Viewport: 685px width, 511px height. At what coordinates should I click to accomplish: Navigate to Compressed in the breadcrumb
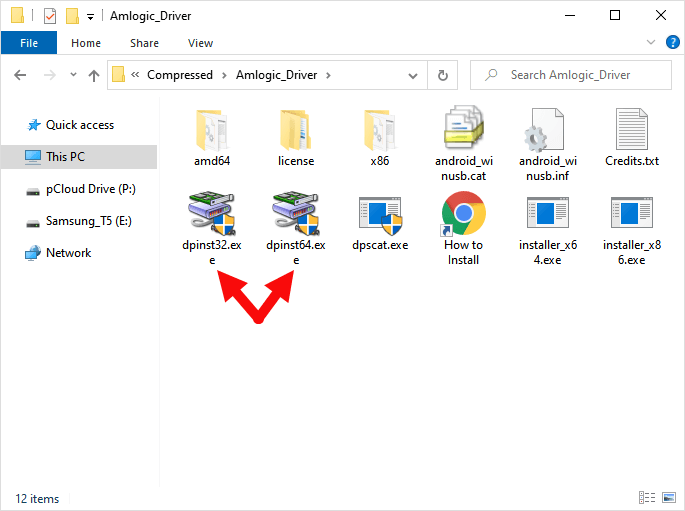tap(180, 75)
